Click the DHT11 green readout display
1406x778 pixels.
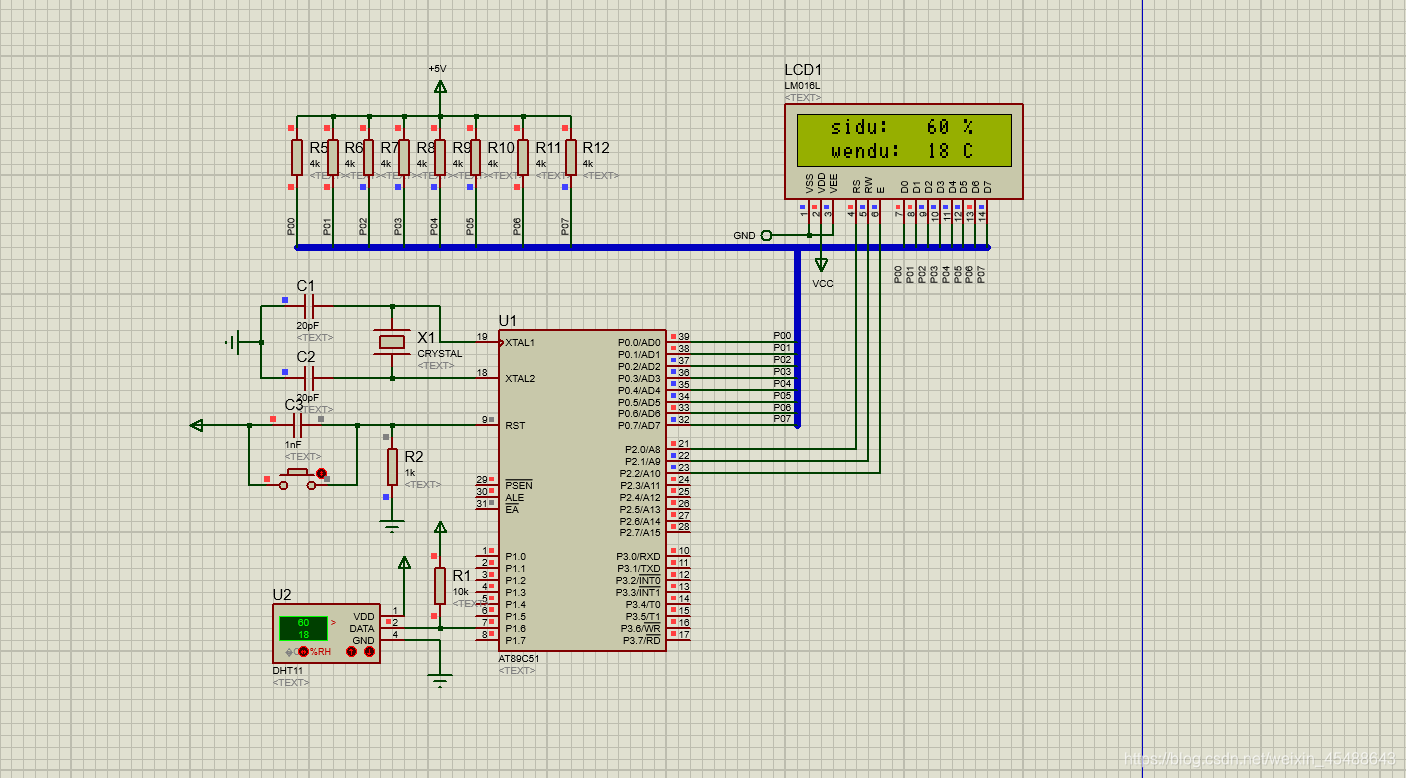pos(303,628)
